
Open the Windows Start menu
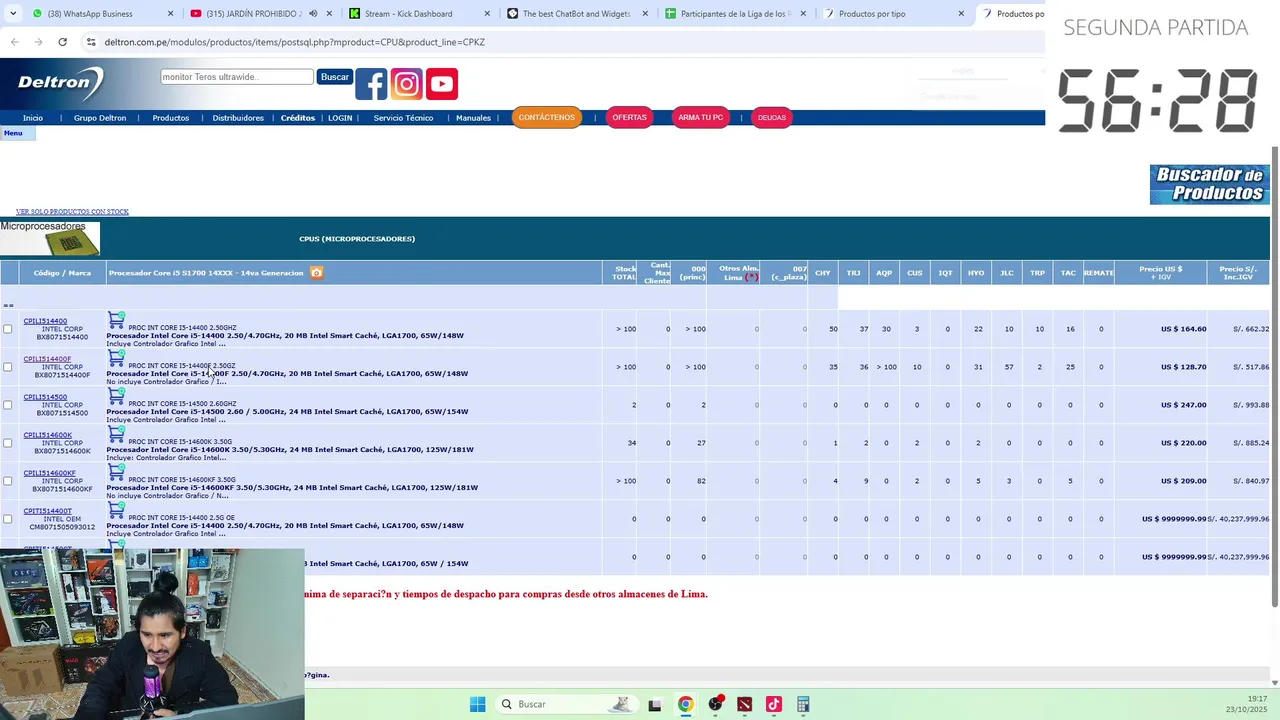[477, 704]
